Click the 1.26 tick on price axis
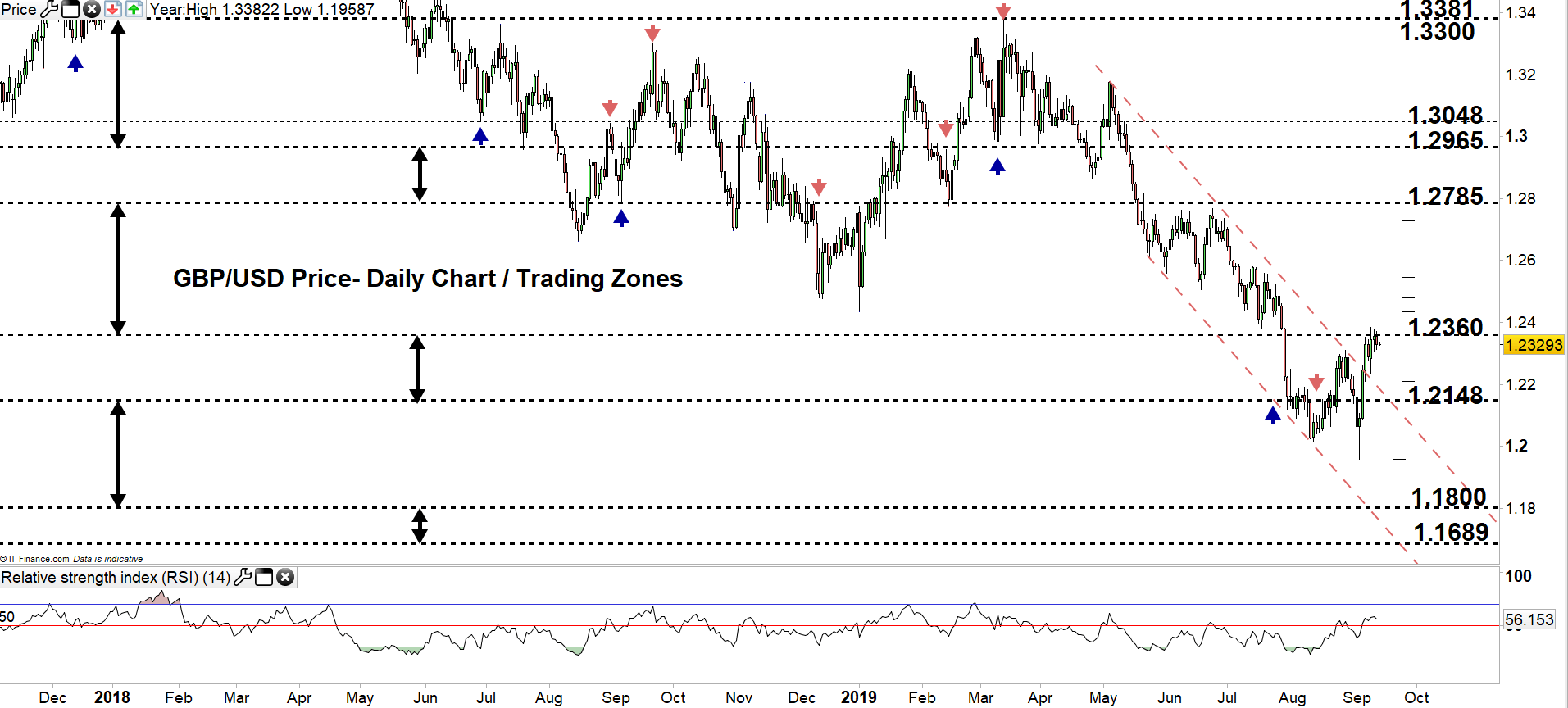This screenshot has height=708, width=1568. pos(1520,260)
